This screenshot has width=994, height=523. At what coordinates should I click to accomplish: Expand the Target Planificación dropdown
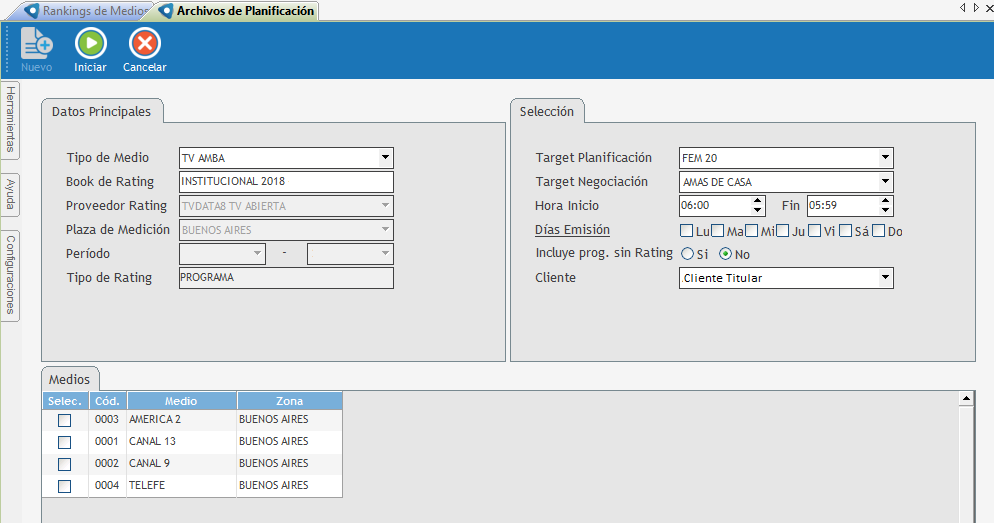coord(885,158)
